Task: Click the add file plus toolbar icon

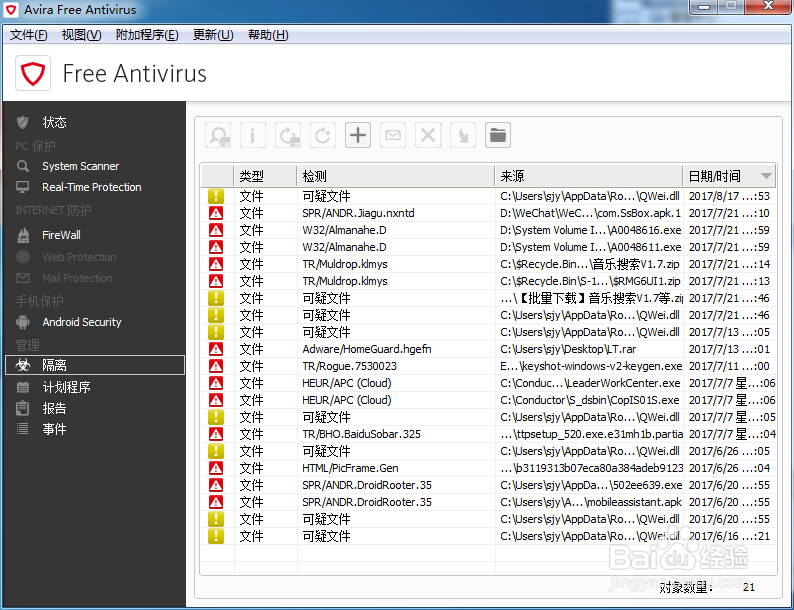Action: pos(358,135)
